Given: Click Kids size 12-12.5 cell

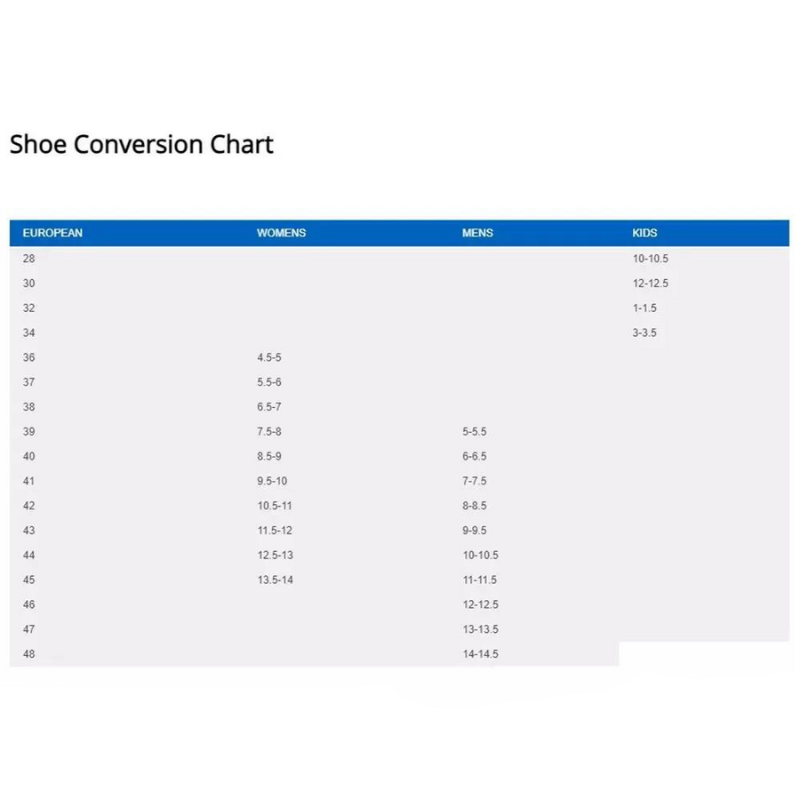Looking at the screenshot, I should pos(650,283).
